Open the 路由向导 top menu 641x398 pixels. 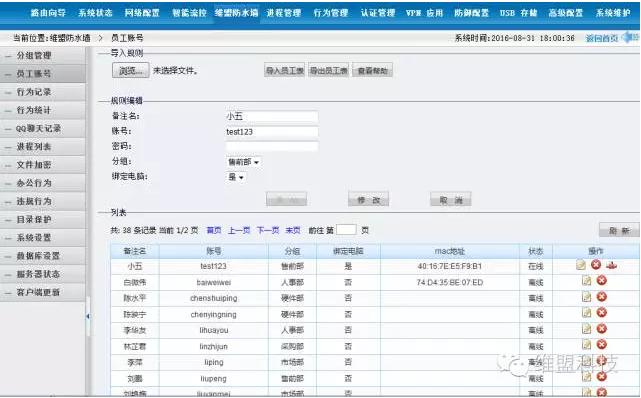(x=48, y=13)
